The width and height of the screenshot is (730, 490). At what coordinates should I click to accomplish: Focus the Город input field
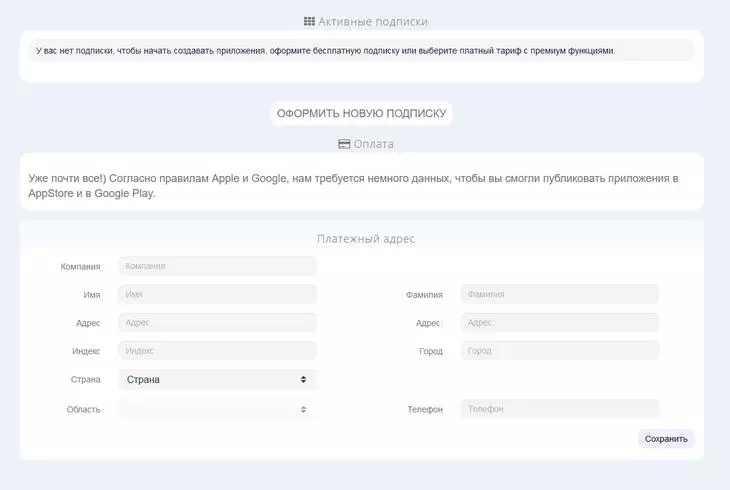(x=560, y=351)
